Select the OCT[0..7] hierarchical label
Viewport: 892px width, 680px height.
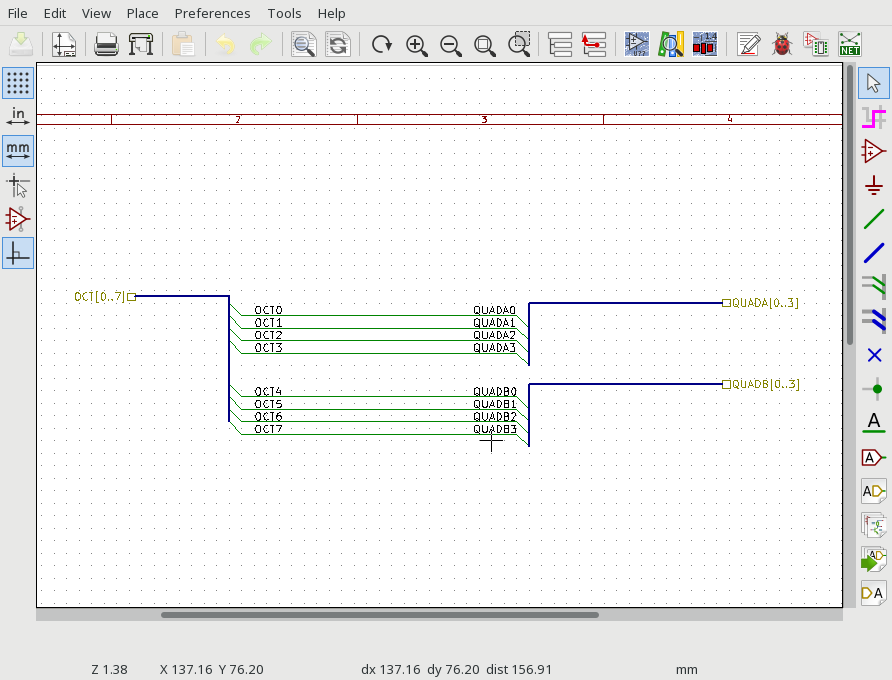[105, 296]
